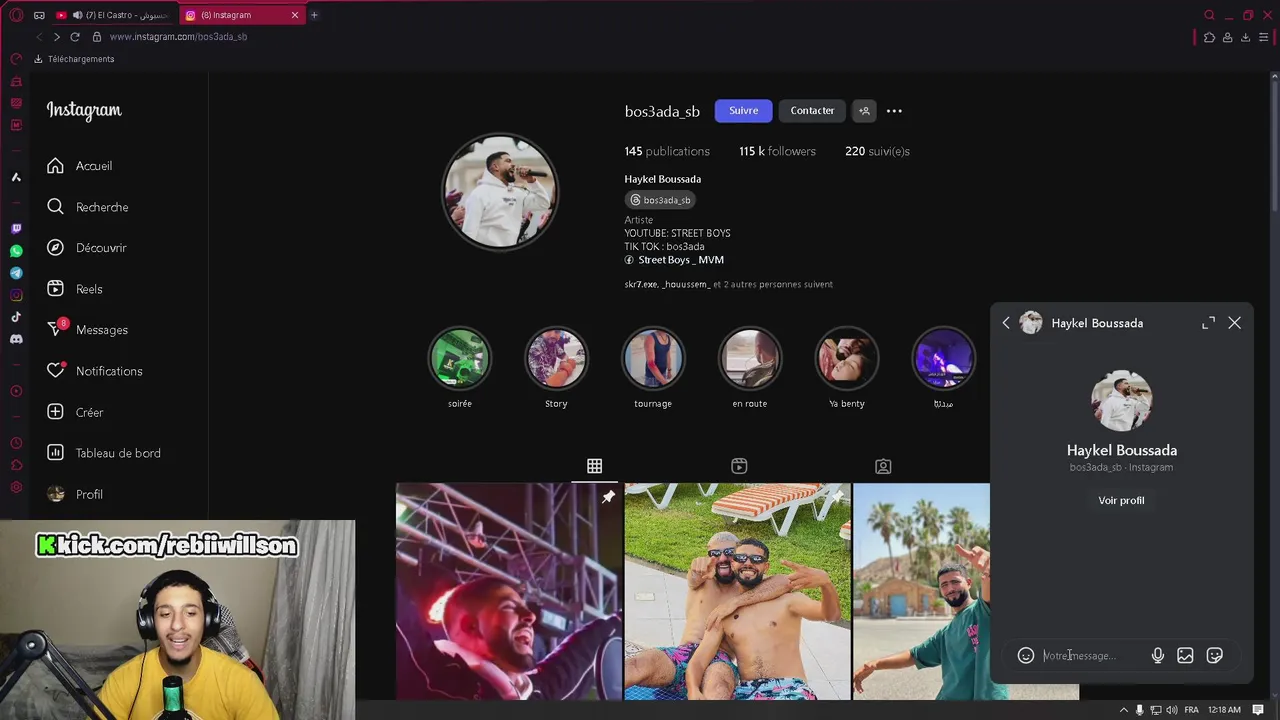Open Instagram Accueil home page

pos(80,166)
